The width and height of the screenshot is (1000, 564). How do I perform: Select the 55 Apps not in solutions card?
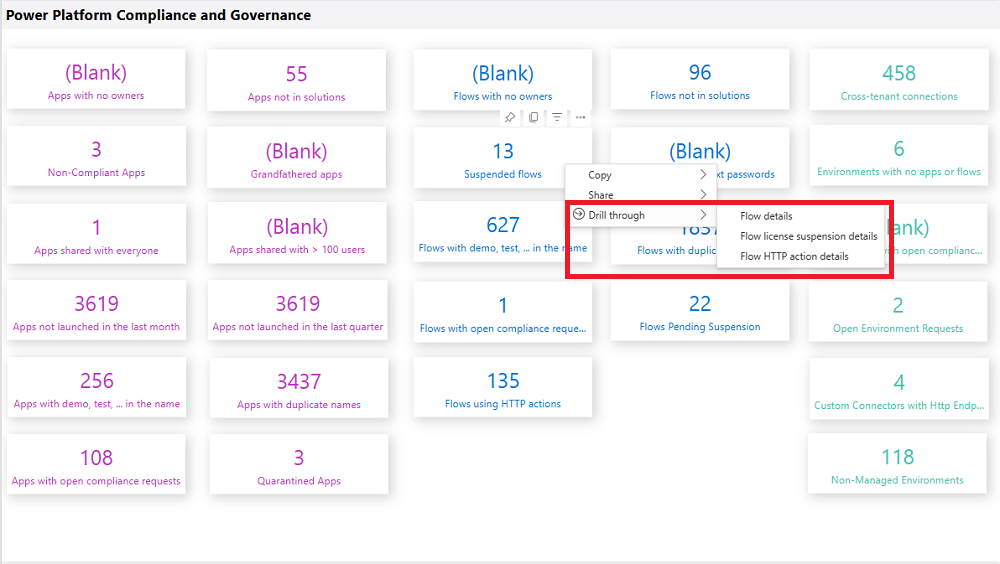(297, 80)
